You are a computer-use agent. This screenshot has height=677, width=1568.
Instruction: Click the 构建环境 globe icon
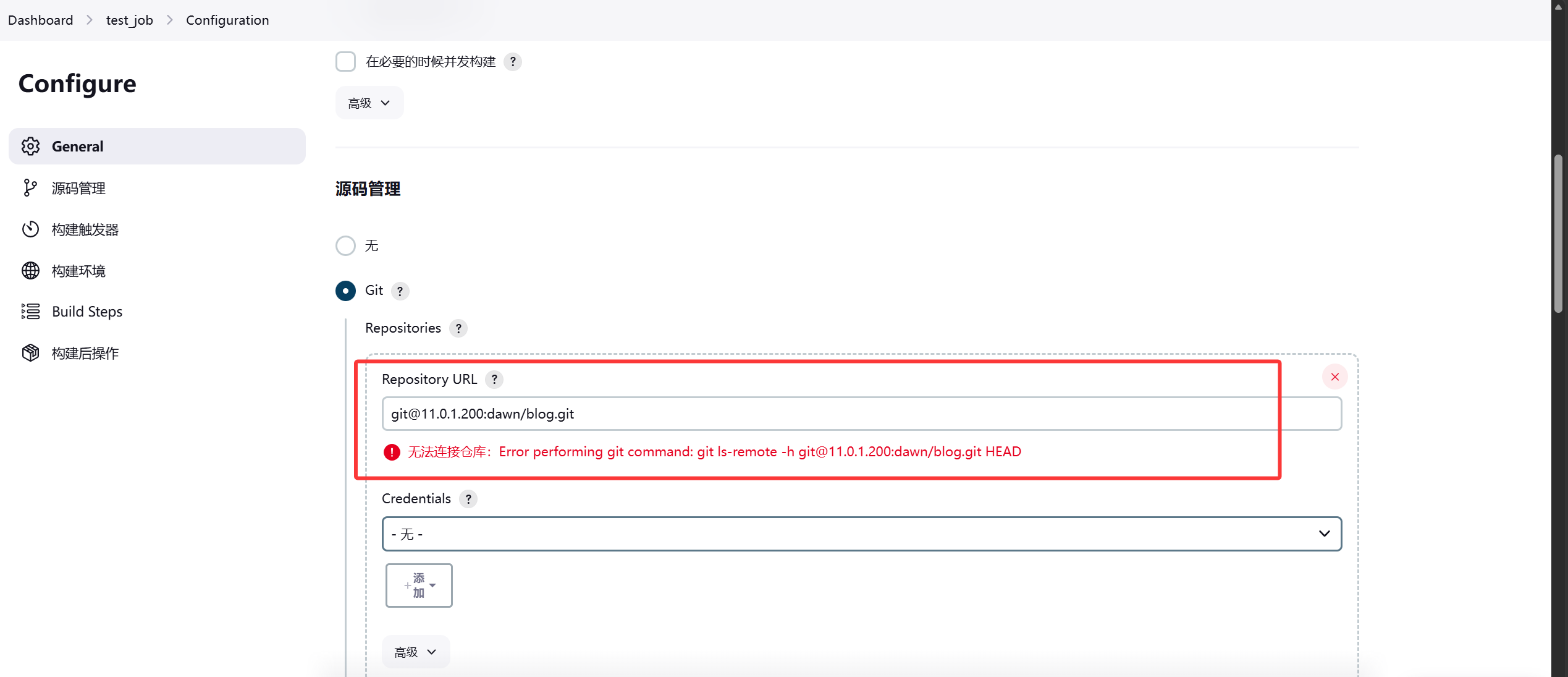tap(30, 271)
